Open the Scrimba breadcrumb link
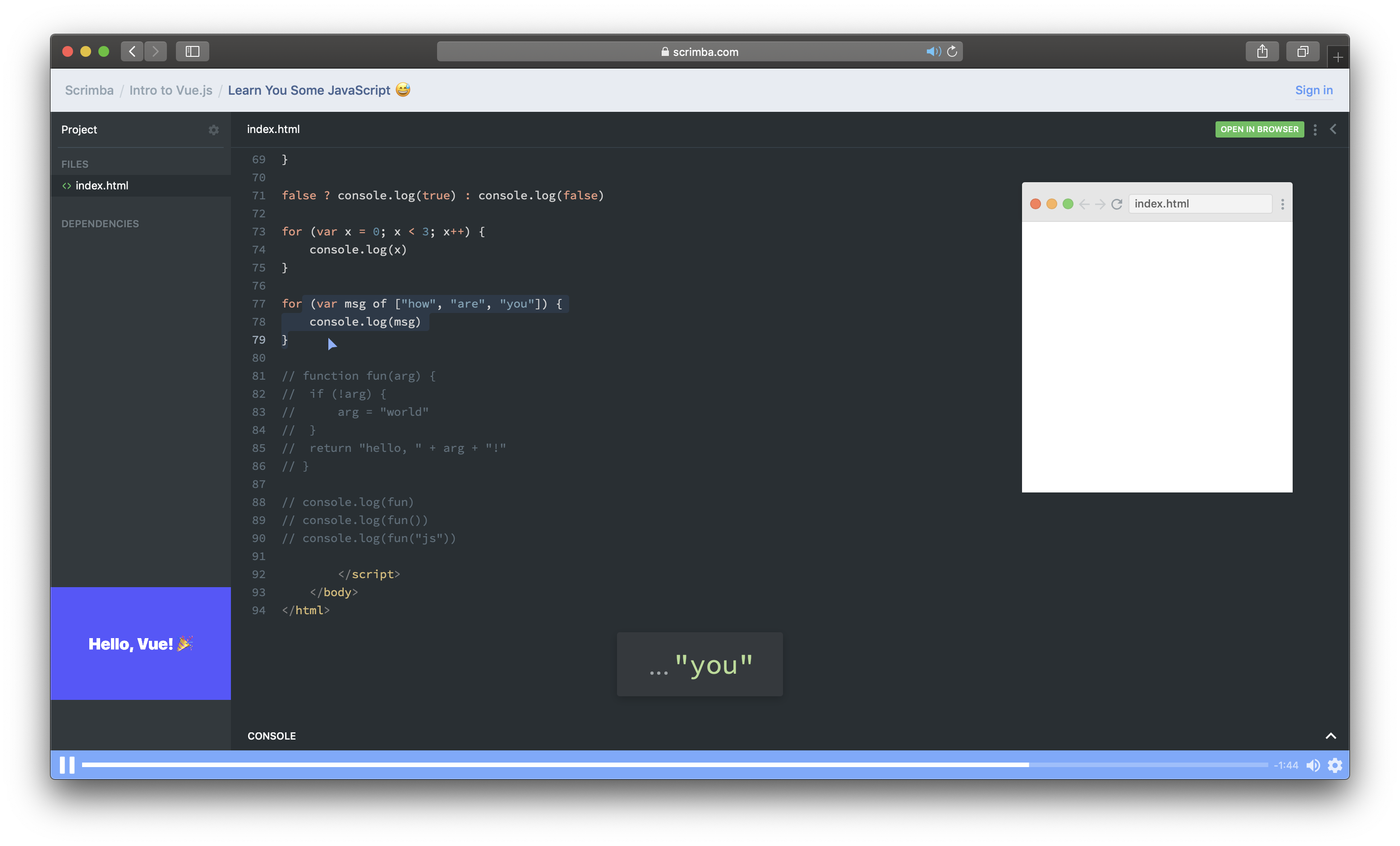Viewport: 1400px width, 846px height. coord(89,90)
